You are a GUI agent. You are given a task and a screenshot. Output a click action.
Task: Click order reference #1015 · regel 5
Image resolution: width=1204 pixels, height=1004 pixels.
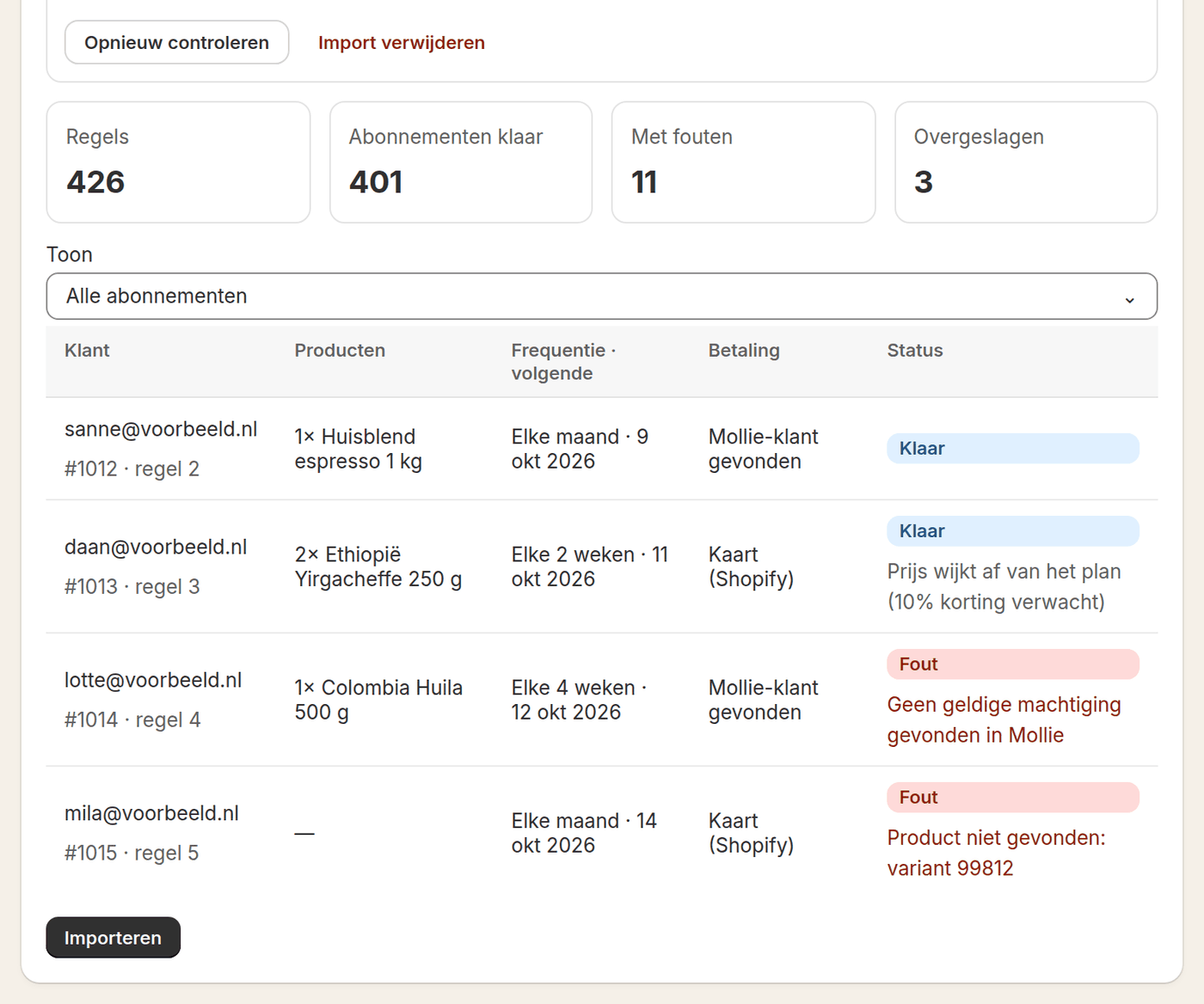tap(132, 853)
